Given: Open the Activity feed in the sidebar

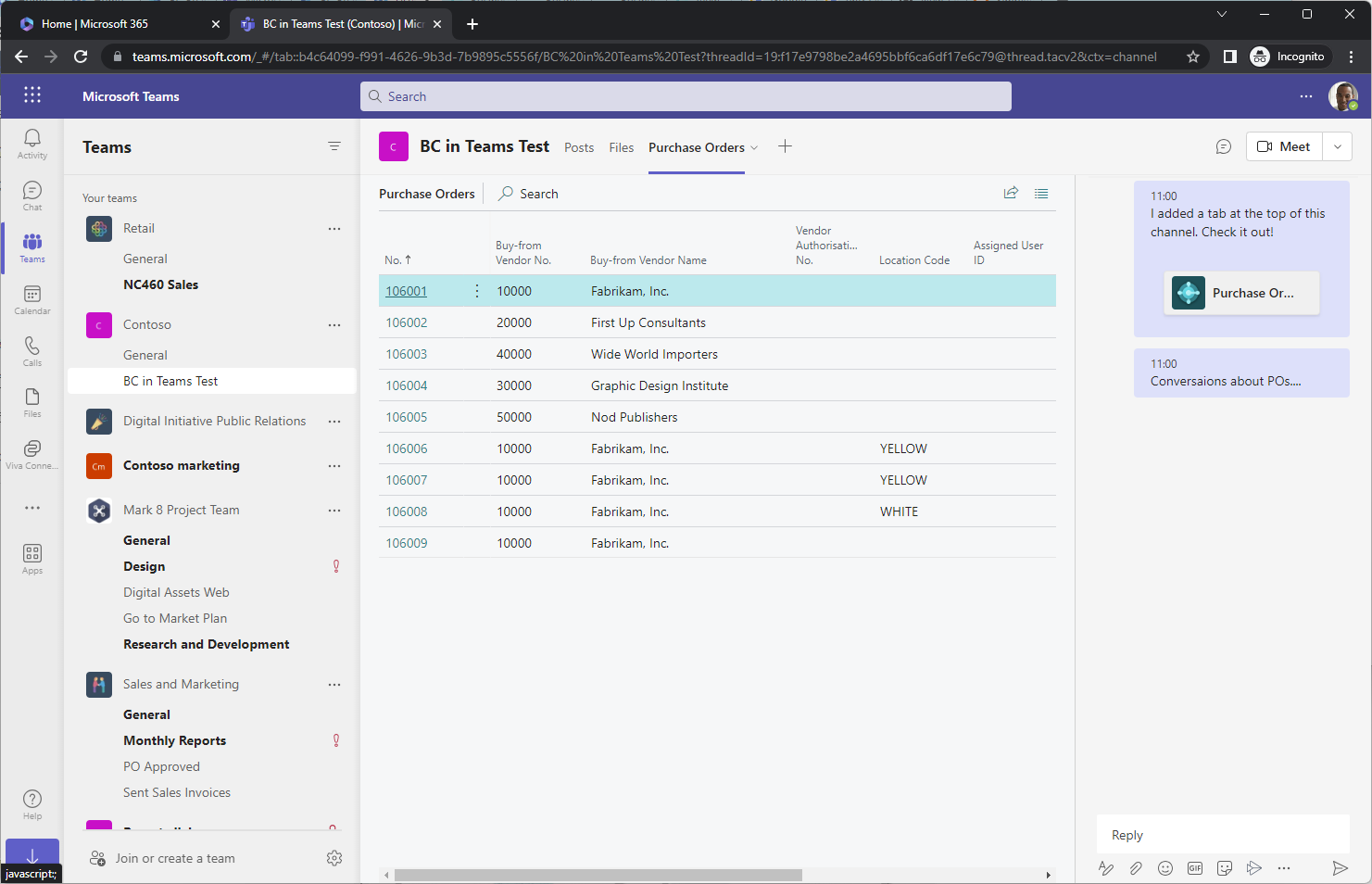Looking at the screenshot, I should click(x=32, y=144).
